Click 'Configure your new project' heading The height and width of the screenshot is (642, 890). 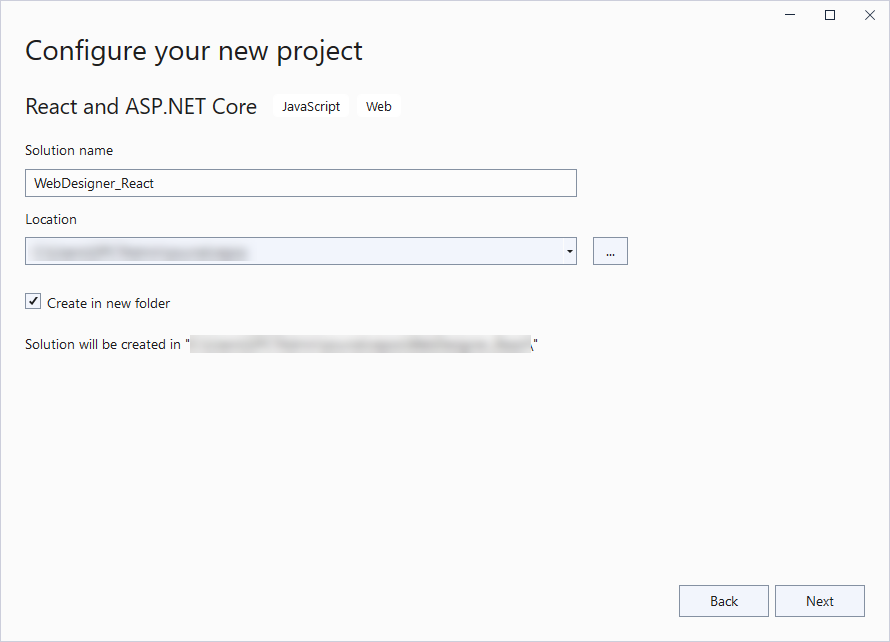pos(194,51)
